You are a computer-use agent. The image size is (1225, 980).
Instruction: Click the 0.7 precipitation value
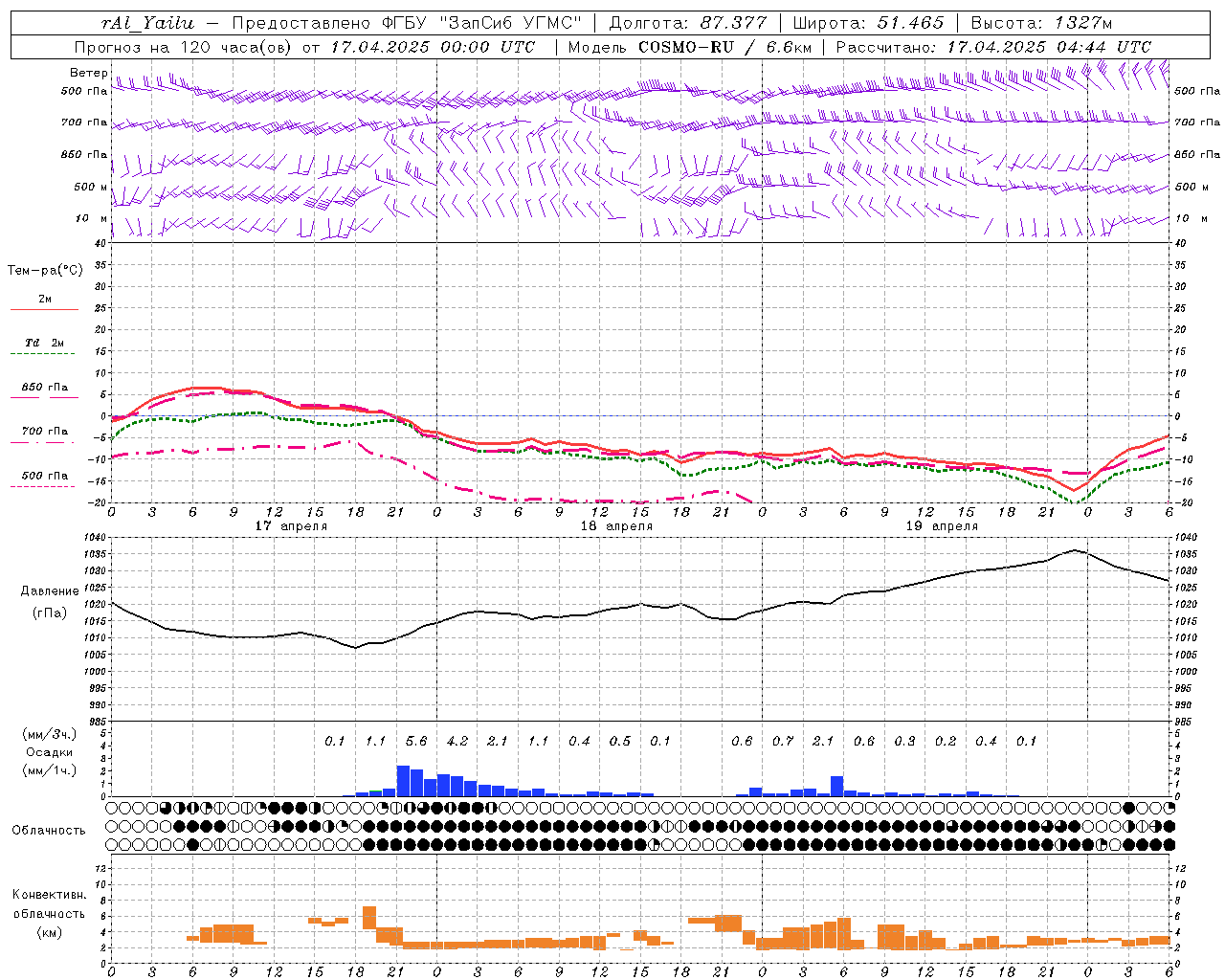coord(783,742)
